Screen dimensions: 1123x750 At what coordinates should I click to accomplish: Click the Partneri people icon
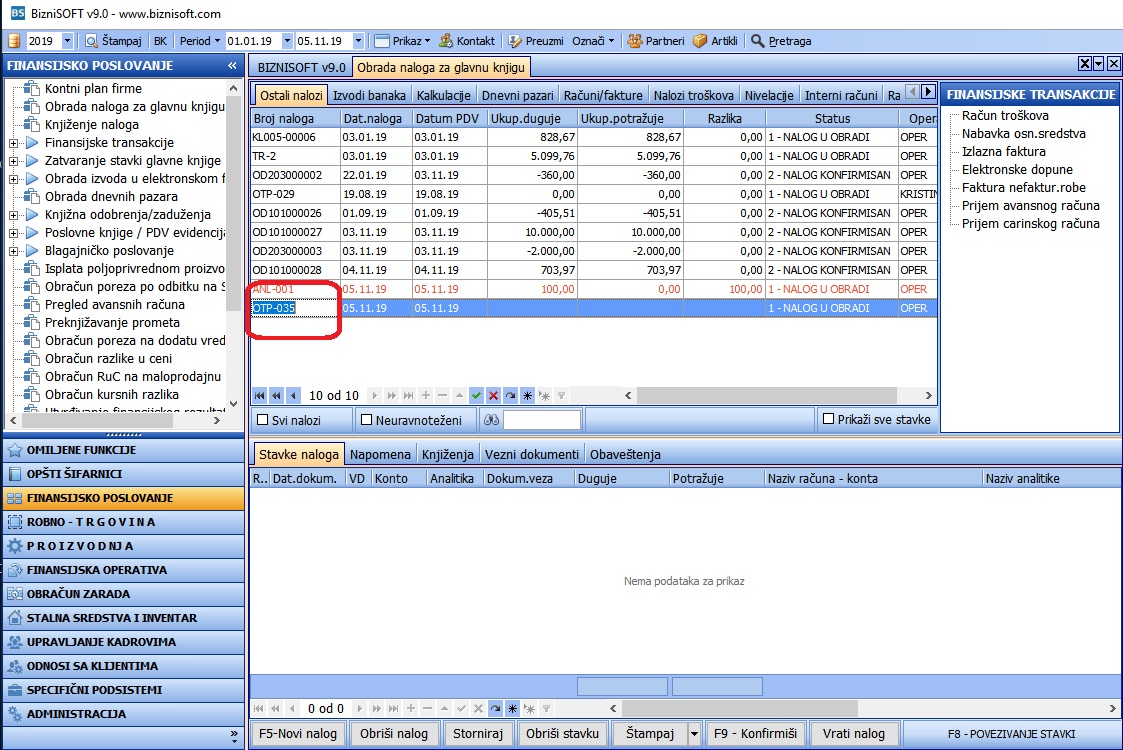(635, 41)
